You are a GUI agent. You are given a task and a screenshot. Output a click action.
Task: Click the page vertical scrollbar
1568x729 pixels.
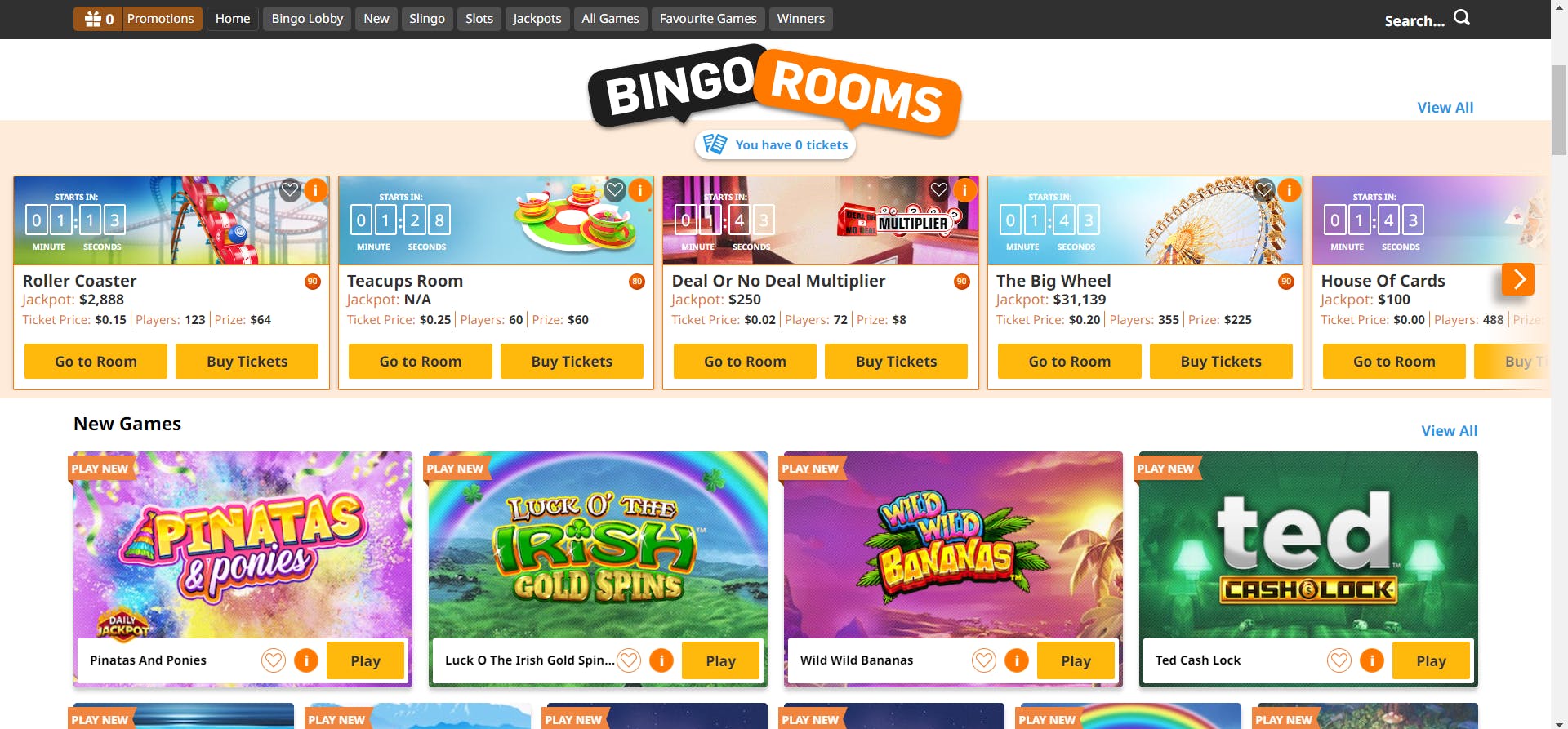[1559, 110]
